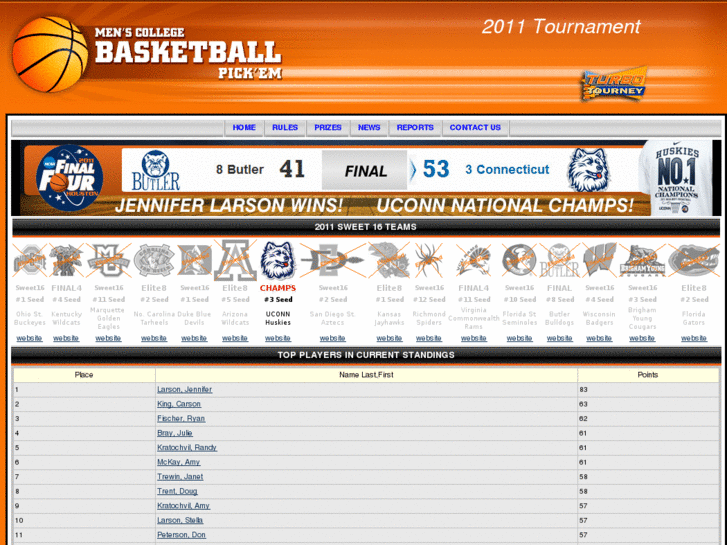Open player Larson, Jennifer
Image resolution: width=727 pixels, height=545 pixels.
(x=185, y=390)
